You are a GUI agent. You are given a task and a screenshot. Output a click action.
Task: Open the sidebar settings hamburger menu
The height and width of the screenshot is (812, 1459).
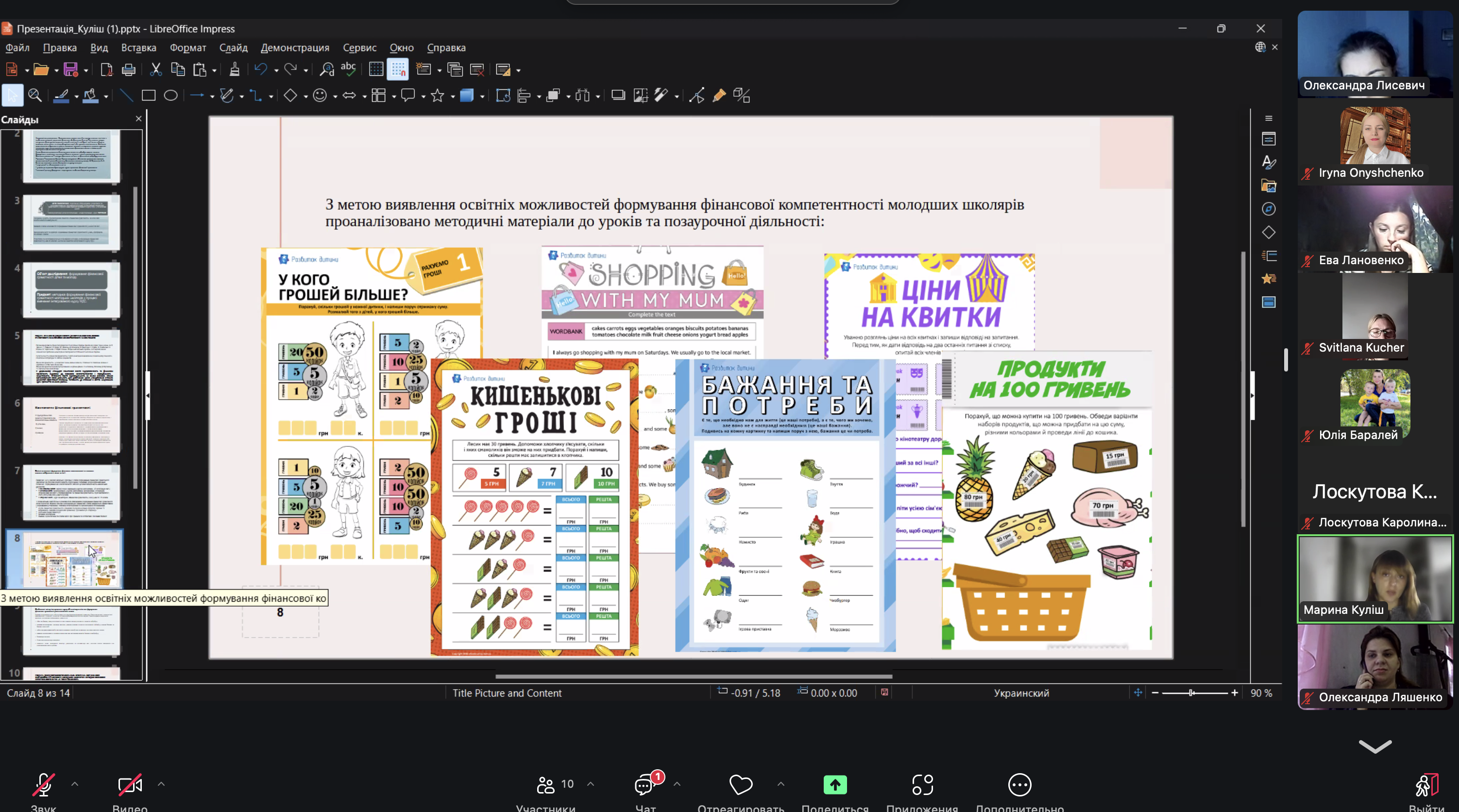tap(1269, 118)
